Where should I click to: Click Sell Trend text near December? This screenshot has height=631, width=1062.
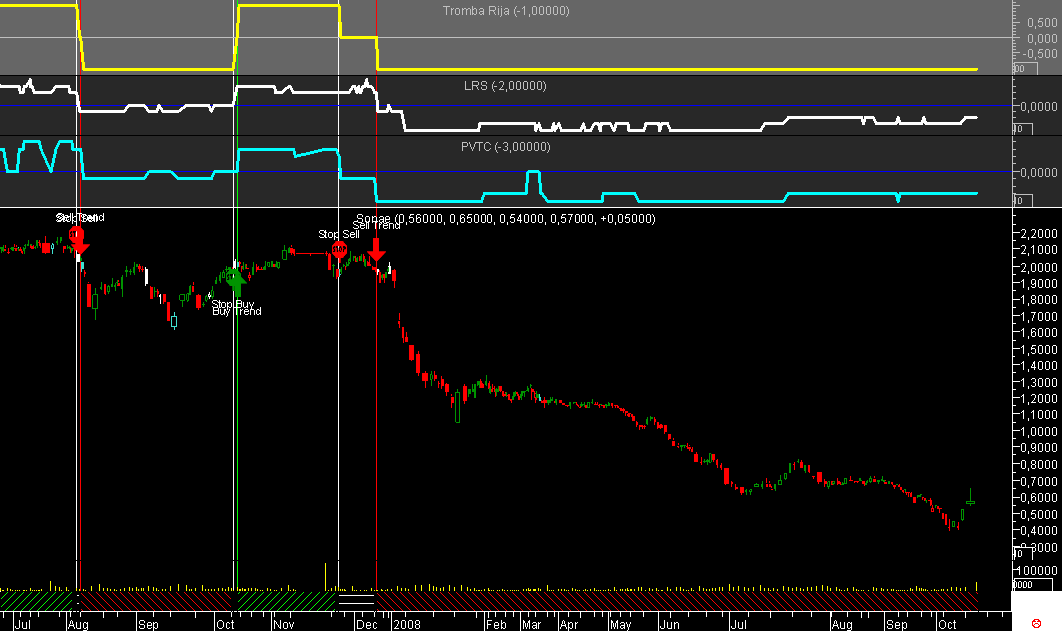pos(377,225)
